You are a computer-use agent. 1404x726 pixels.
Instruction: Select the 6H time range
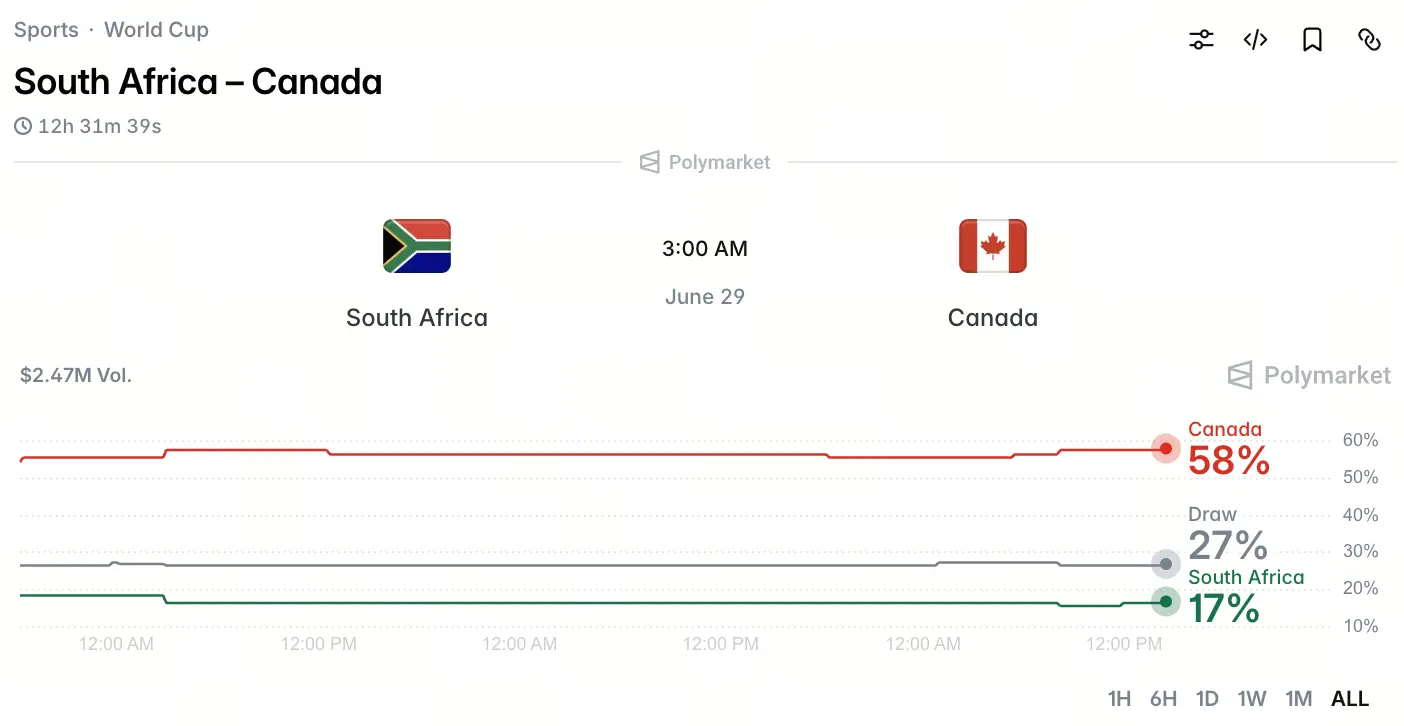point(1163,698)
